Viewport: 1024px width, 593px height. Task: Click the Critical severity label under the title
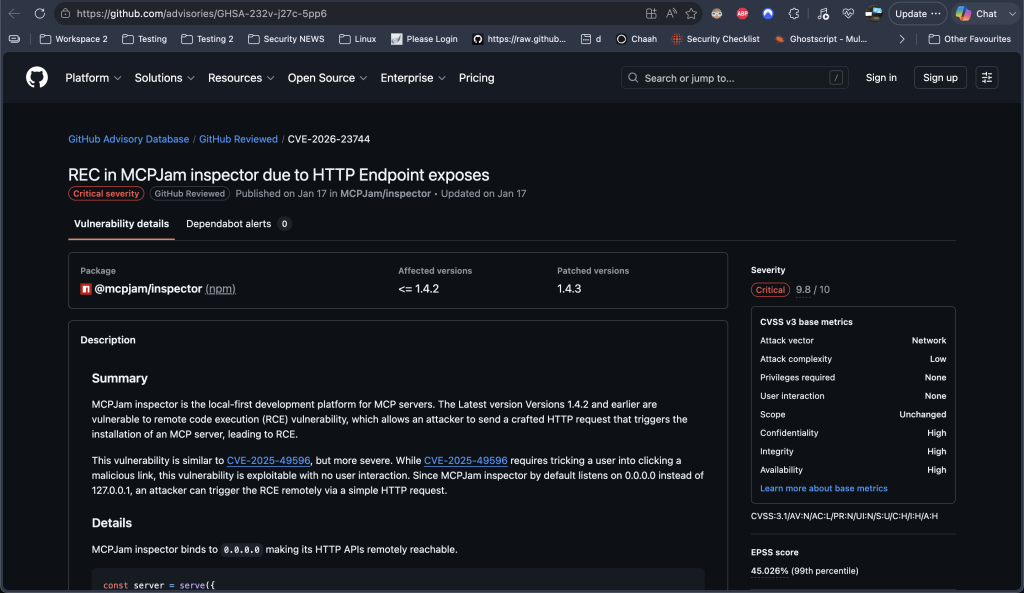coord(106,193)
